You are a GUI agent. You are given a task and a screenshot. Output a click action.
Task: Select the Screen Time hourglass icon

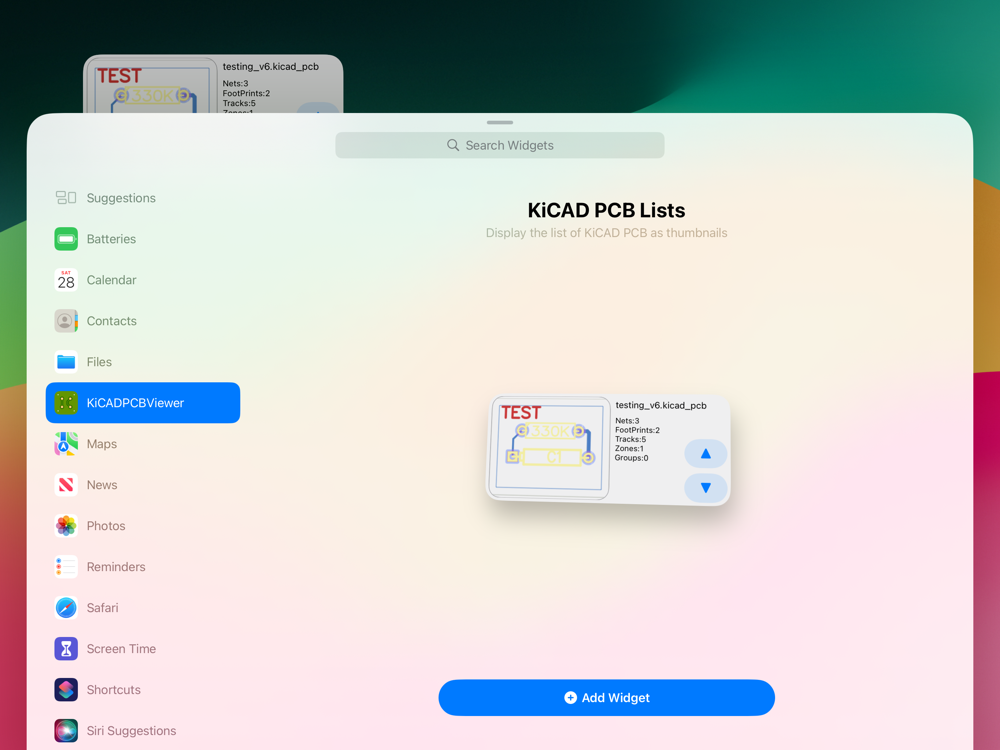[x=66, y=649]
